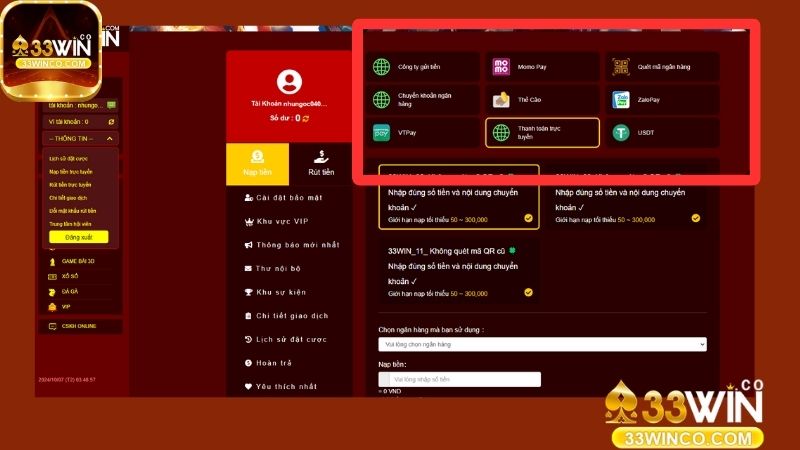This screenshot has width=800, height=450.
Task: Click the 33WIN logo at top left
Action: (x=52, y=50)
